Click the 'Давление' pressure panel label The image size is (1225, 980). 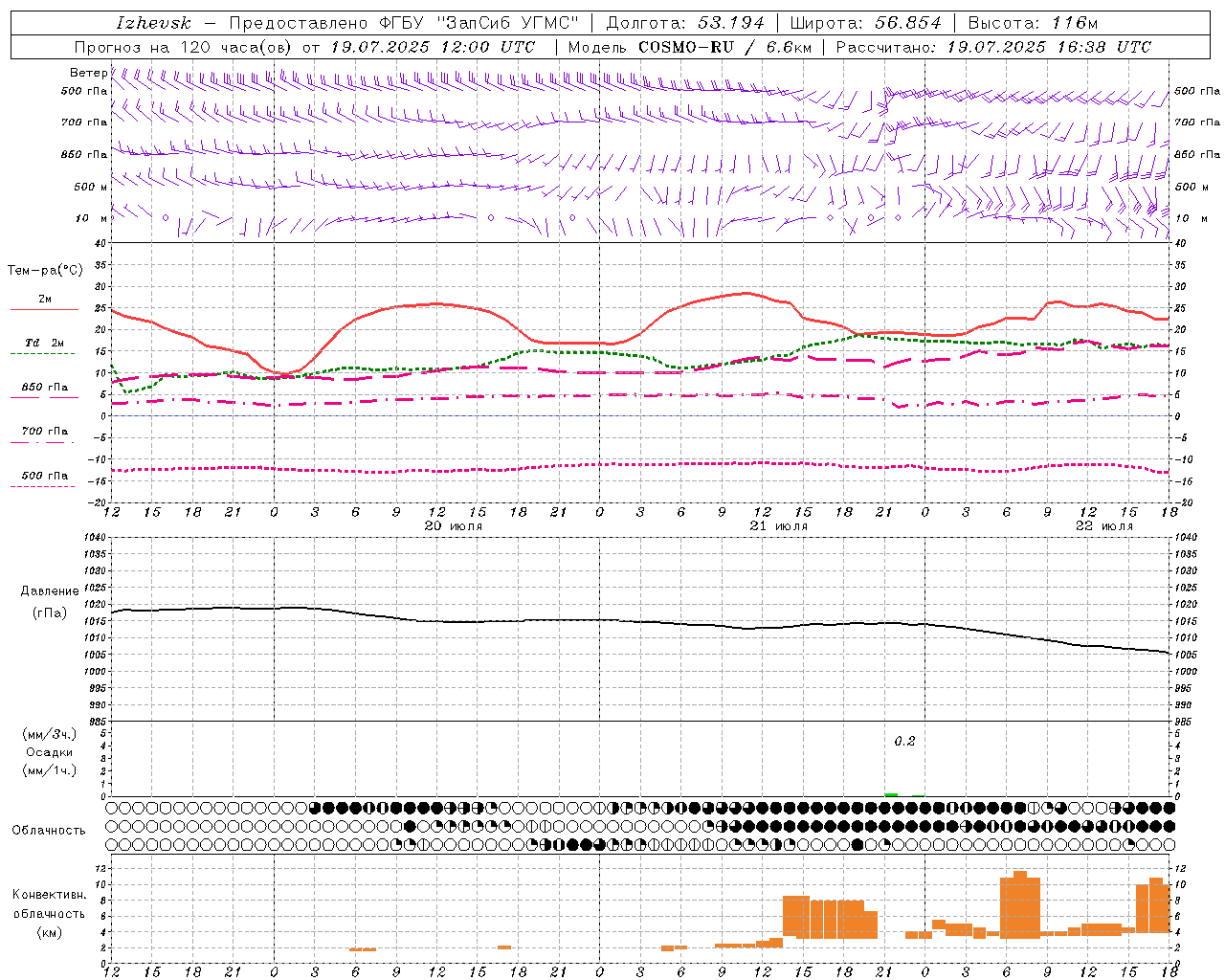click(50, 591)
